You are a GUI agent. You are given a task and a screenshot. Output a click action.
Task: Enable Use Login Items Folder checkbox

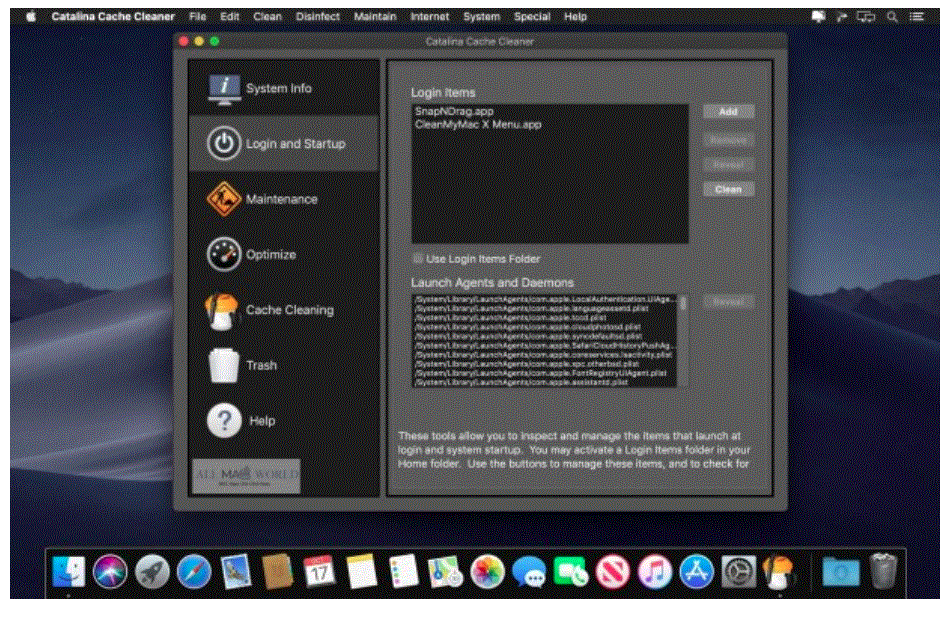[x=417, y=259]
